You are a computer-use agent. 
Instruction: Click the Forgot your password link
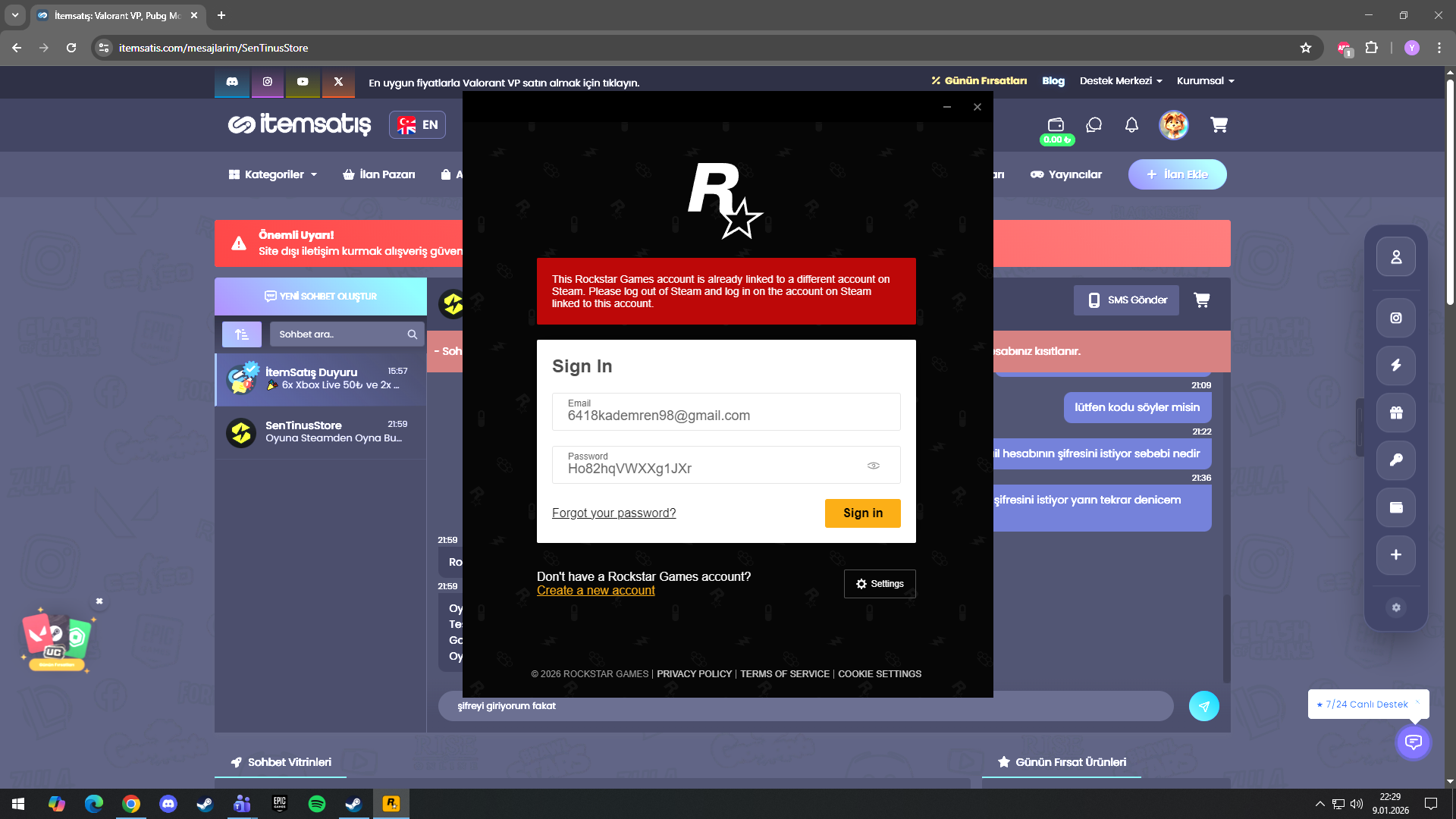pos(613,513)
